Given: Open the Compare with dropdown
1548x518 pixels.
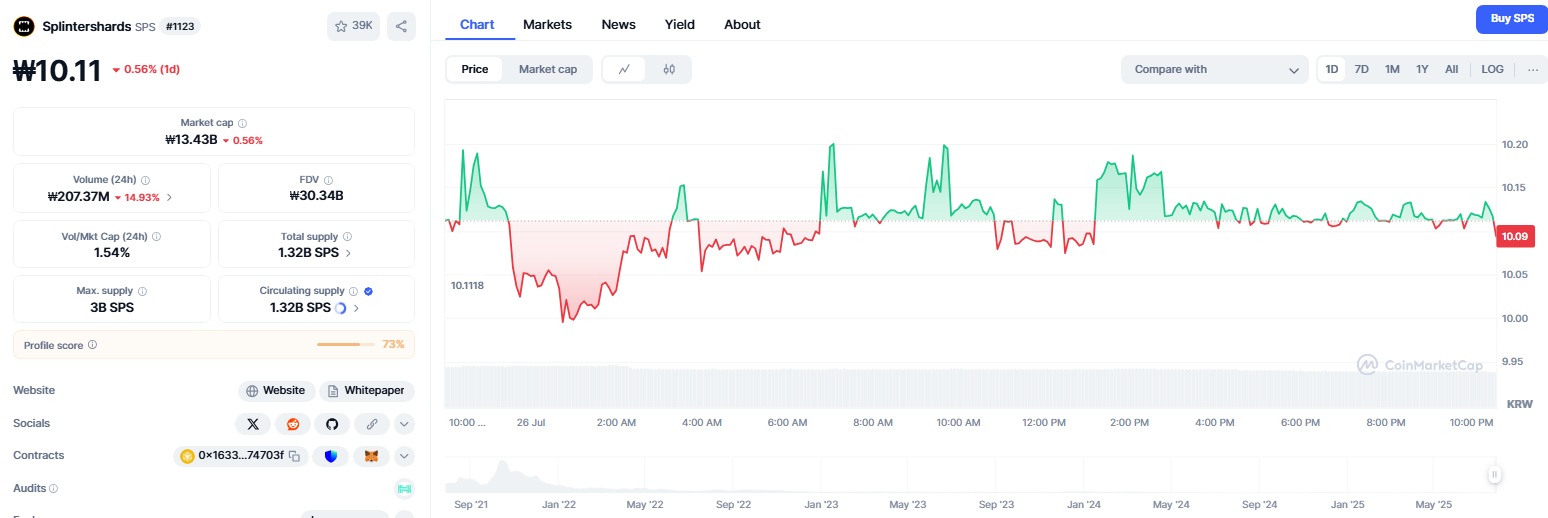Looking at the screenshot, I should tap(1215, 69).
